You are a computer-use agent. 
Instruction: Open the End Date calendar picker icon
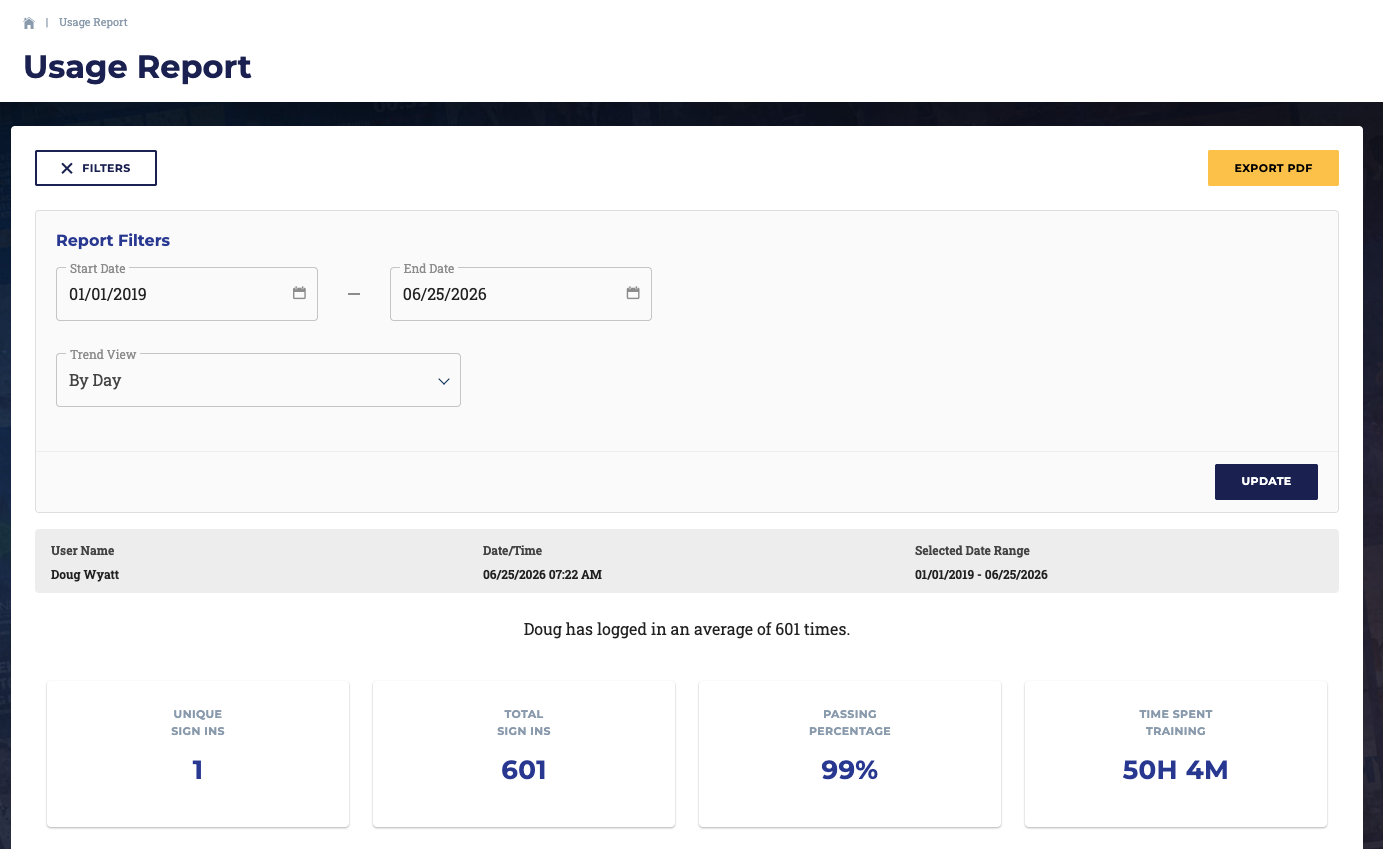coord(633,293)
